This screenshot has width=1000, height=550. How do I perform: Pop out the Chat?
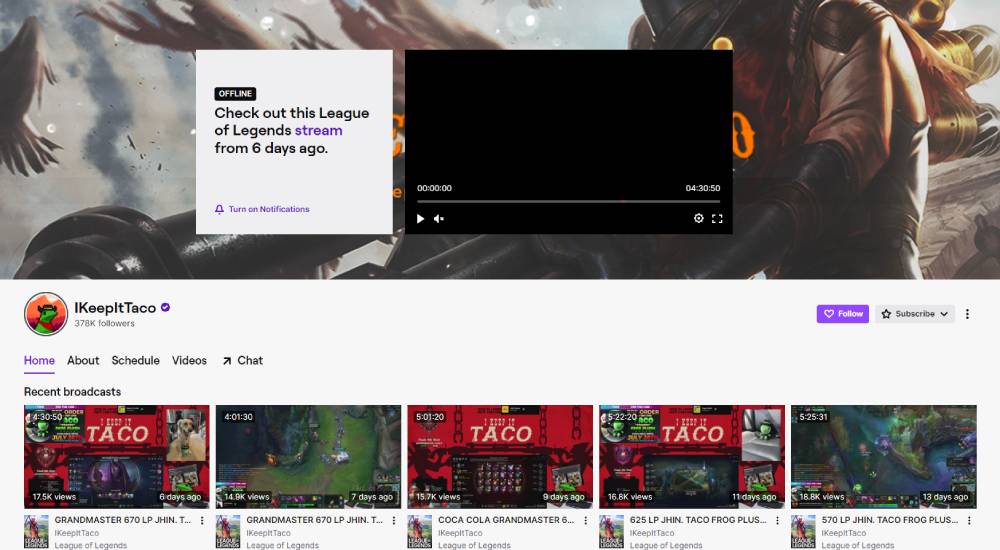(x=242, y=360)
